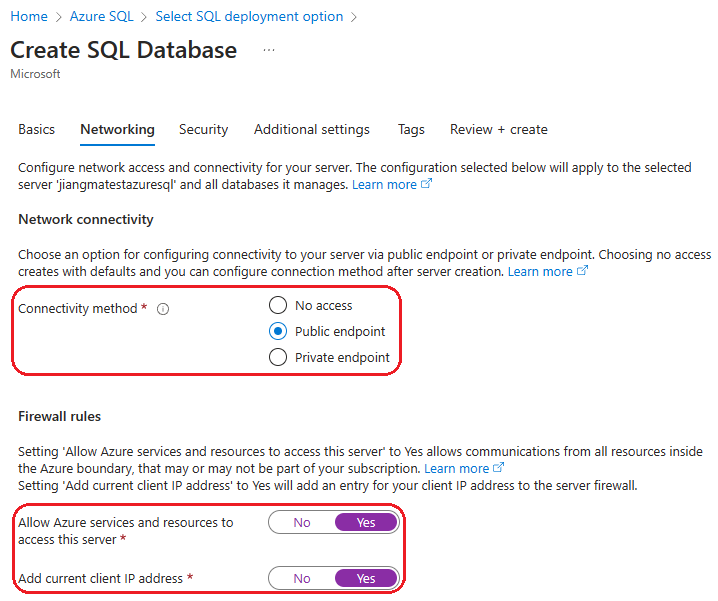Switch to the Basics tab
The image size is (718, 601).
[x=37, y=129]
